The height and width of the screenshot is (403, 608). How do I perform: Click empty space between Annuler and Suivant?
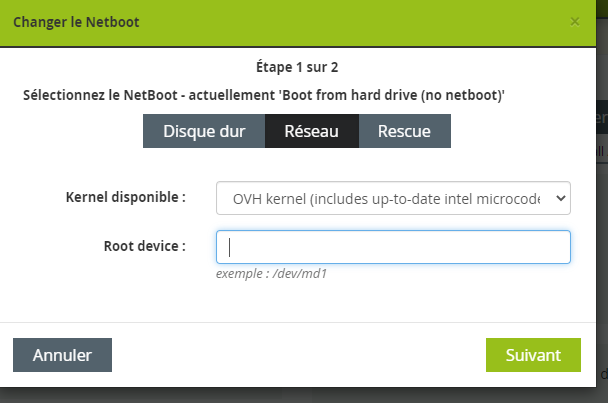299,355
